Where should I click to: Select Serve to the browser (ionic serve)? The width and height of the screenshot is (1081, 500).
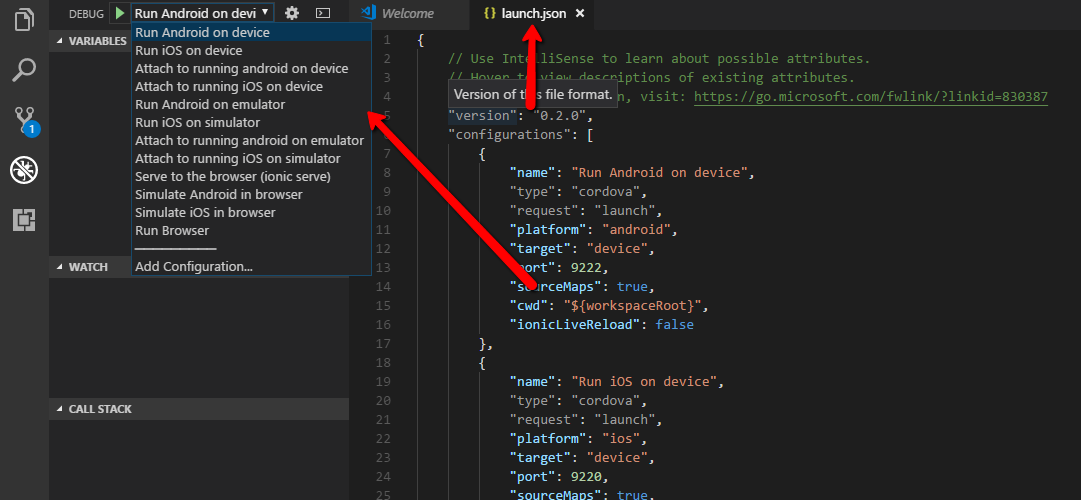(x=232, y=177)
